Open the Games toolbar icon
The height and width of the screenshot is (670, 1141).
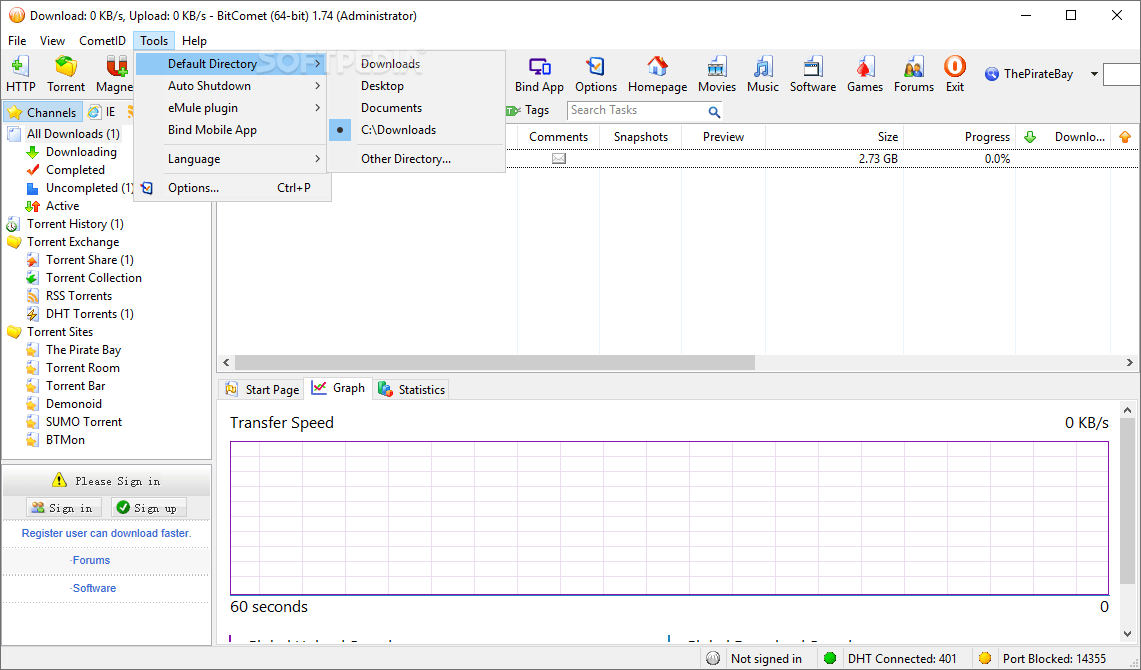[x=864, y=73]
